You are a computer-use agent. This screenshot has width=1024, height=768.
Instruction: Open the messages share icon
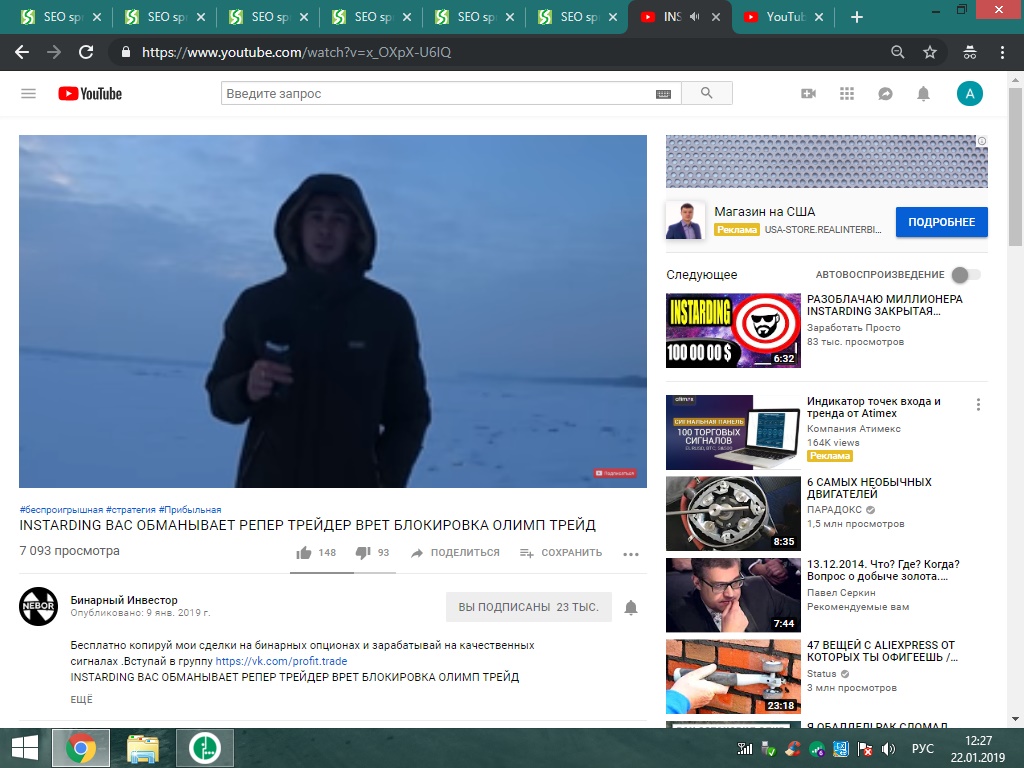885,93
